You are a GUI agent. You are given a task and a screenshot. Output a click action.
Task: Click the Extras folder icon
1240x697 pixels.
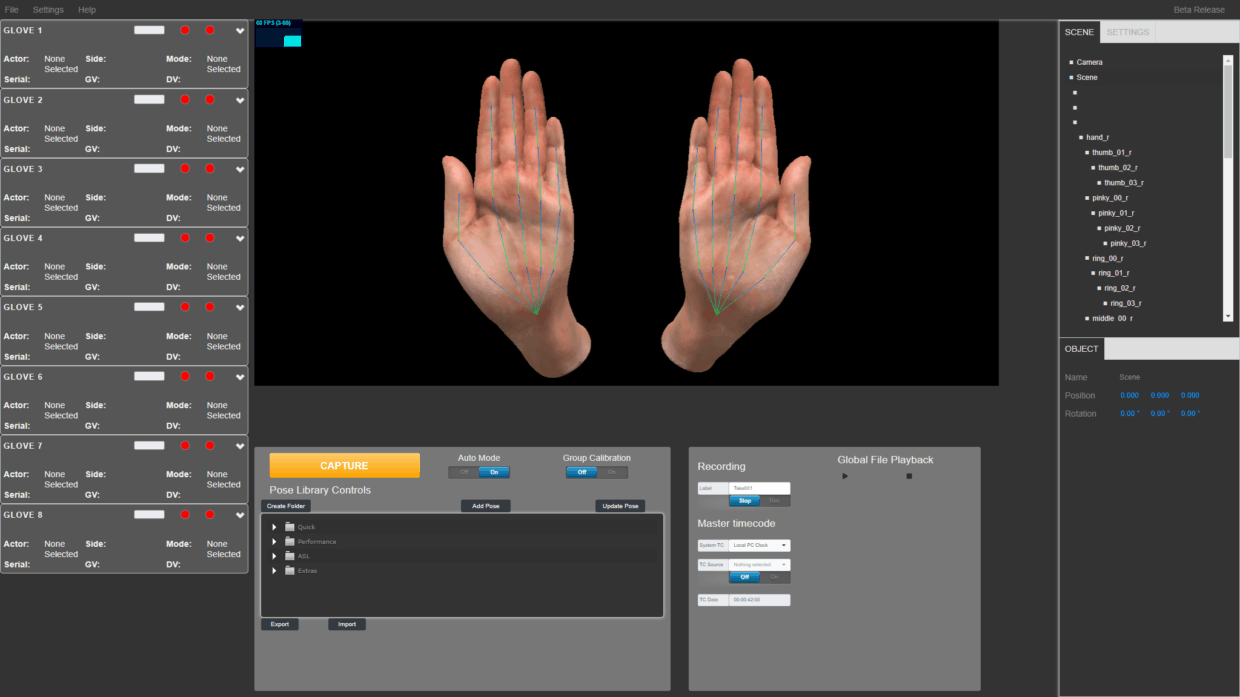[x=290, y=571]
